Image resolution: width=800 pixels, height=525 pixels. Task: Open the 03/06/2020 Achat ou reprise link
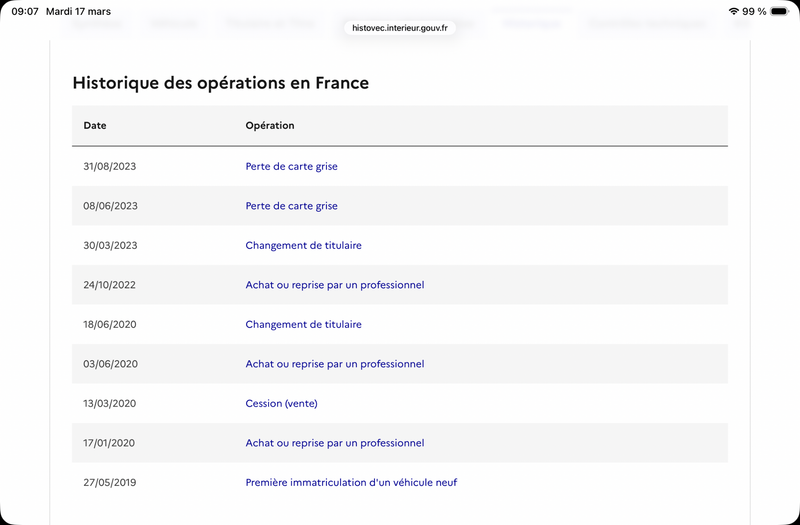[334, 364]
